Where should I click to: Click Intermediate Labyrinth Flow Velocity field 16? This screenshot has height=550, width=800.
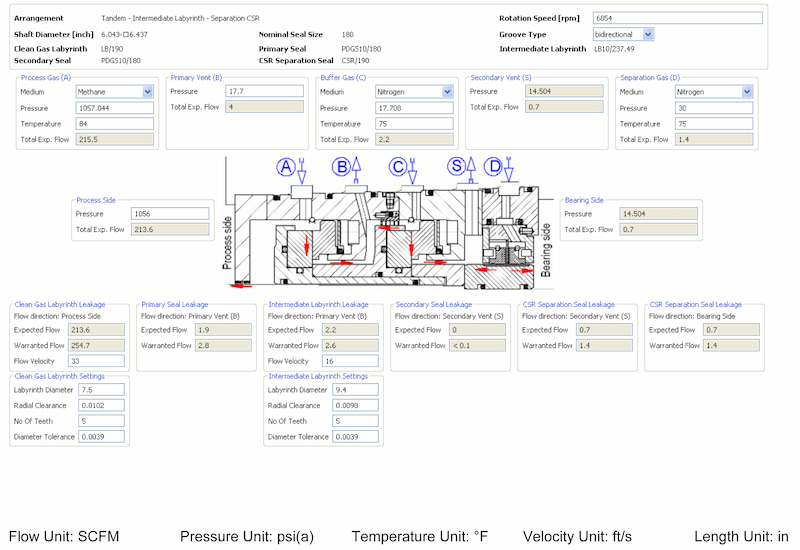(x=351, y=361)
